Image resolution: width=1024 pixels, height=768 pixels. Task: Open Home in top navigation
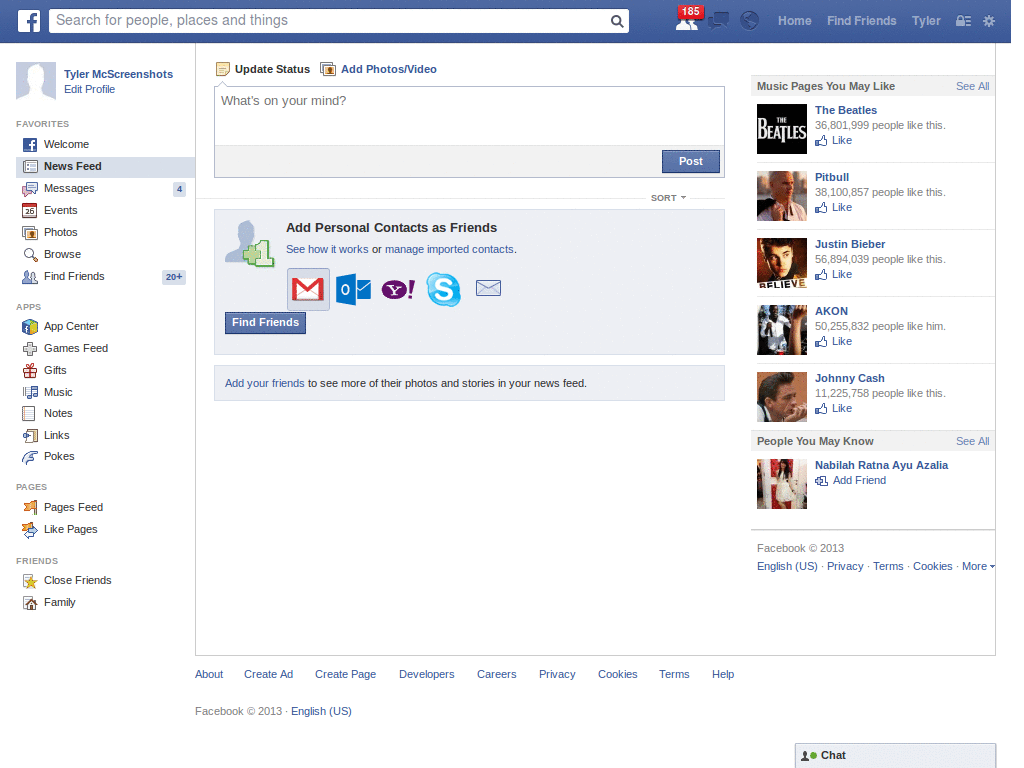[794, 21]
